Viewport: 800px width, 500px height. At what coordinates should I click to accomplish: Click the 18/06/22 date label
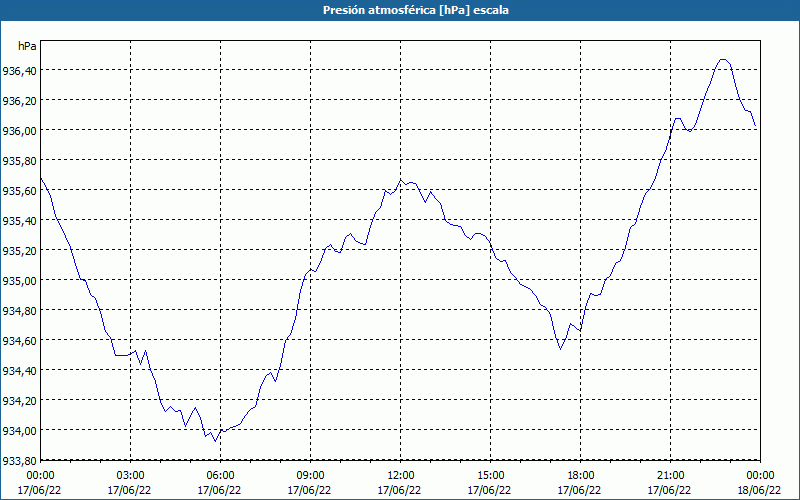point(759,490)
